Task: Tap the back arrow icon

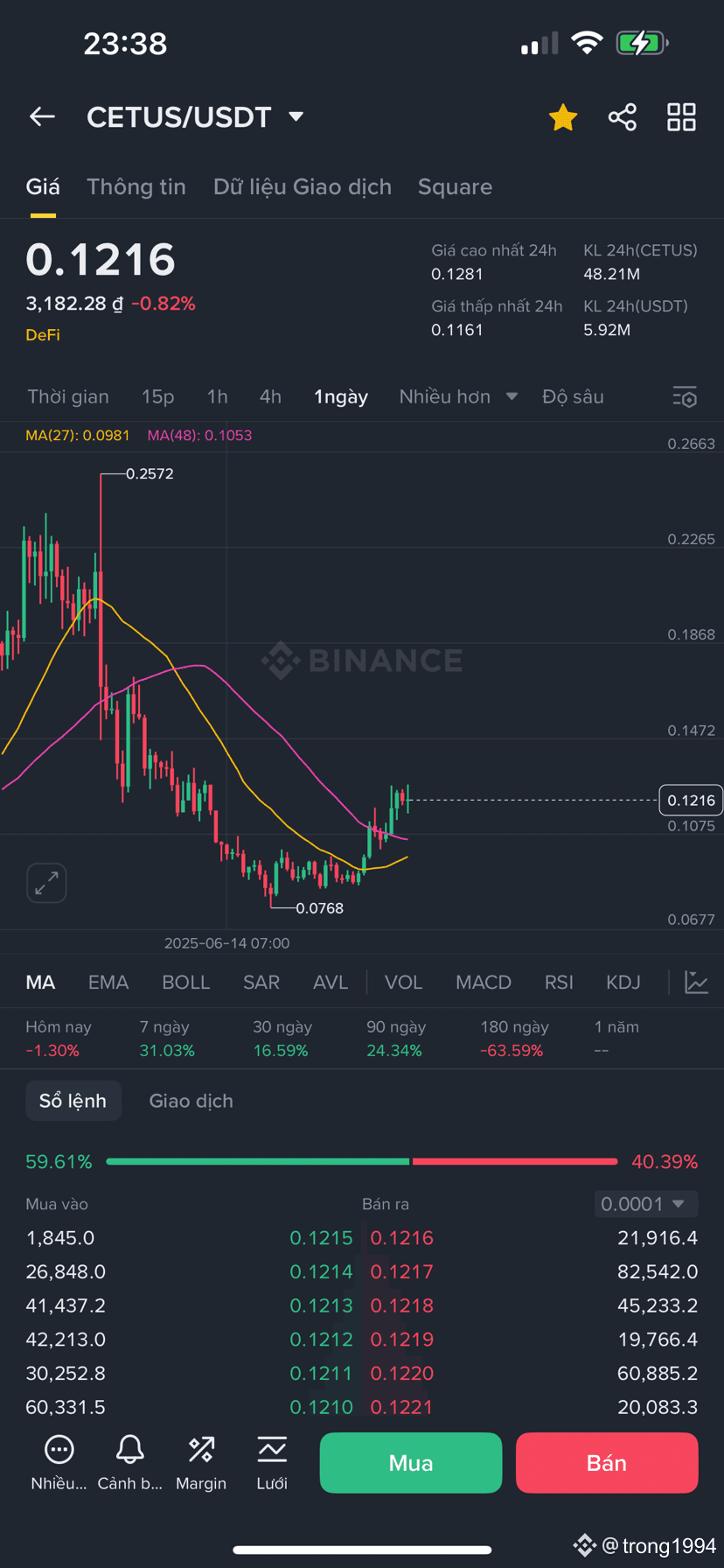Action: tap(42, 116)
